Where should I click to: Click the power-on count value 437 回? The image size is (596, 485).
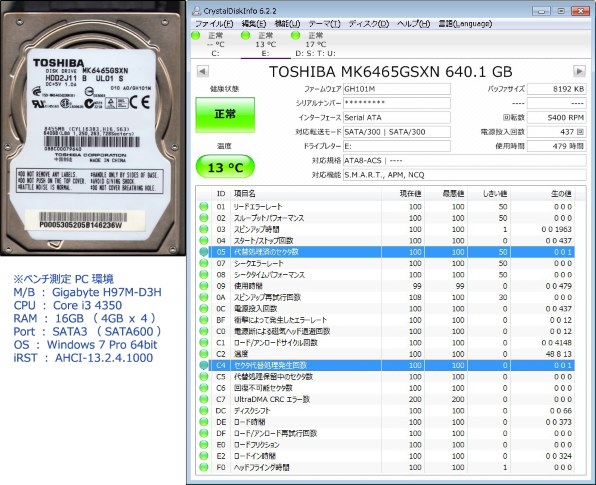pos(556,132)
